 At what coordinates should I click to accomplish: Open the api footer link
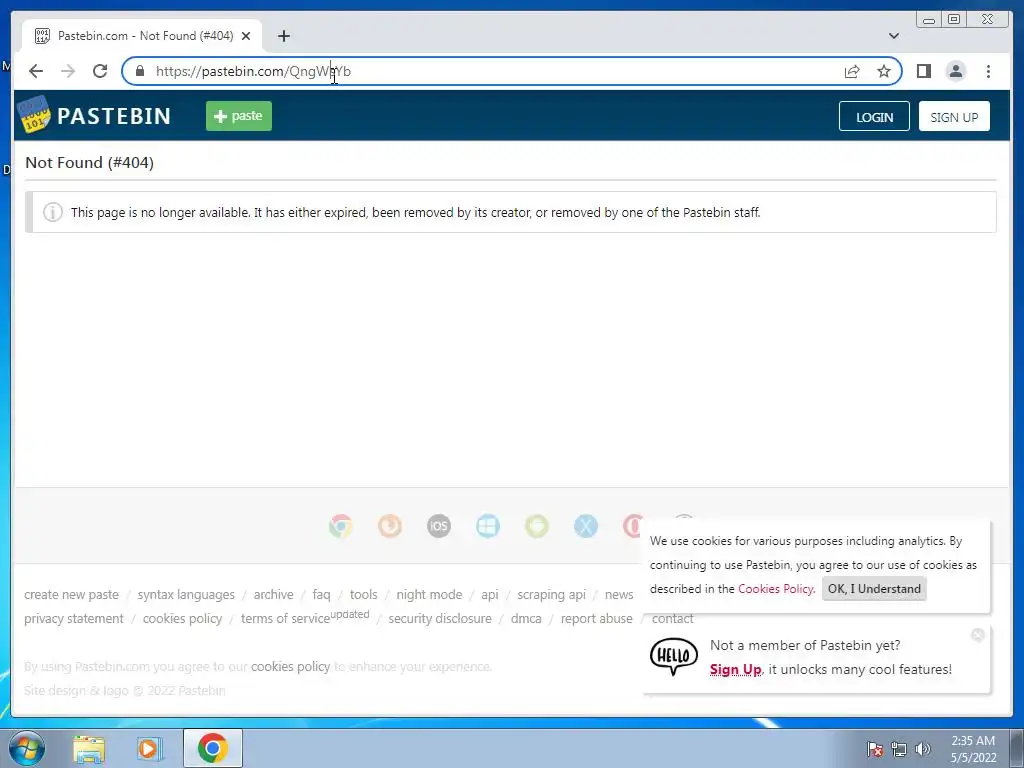point(490,594)
